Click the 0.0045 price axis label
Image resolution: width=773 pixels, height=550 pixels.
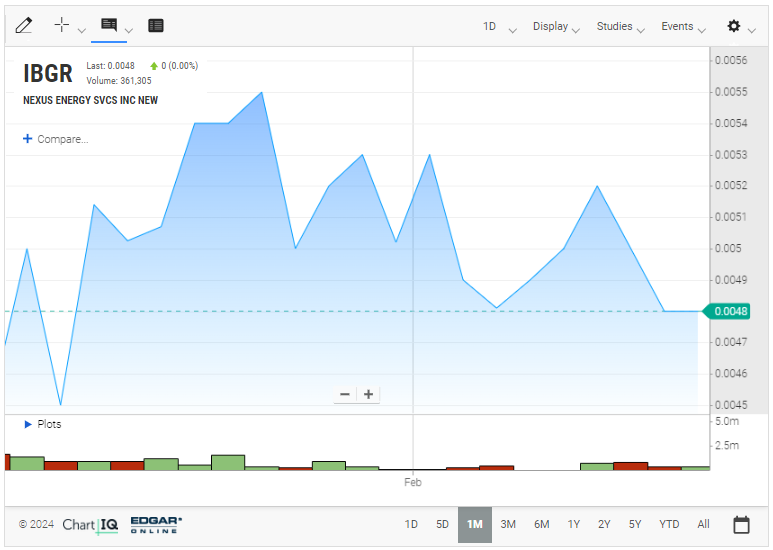(x=731, y=405)
